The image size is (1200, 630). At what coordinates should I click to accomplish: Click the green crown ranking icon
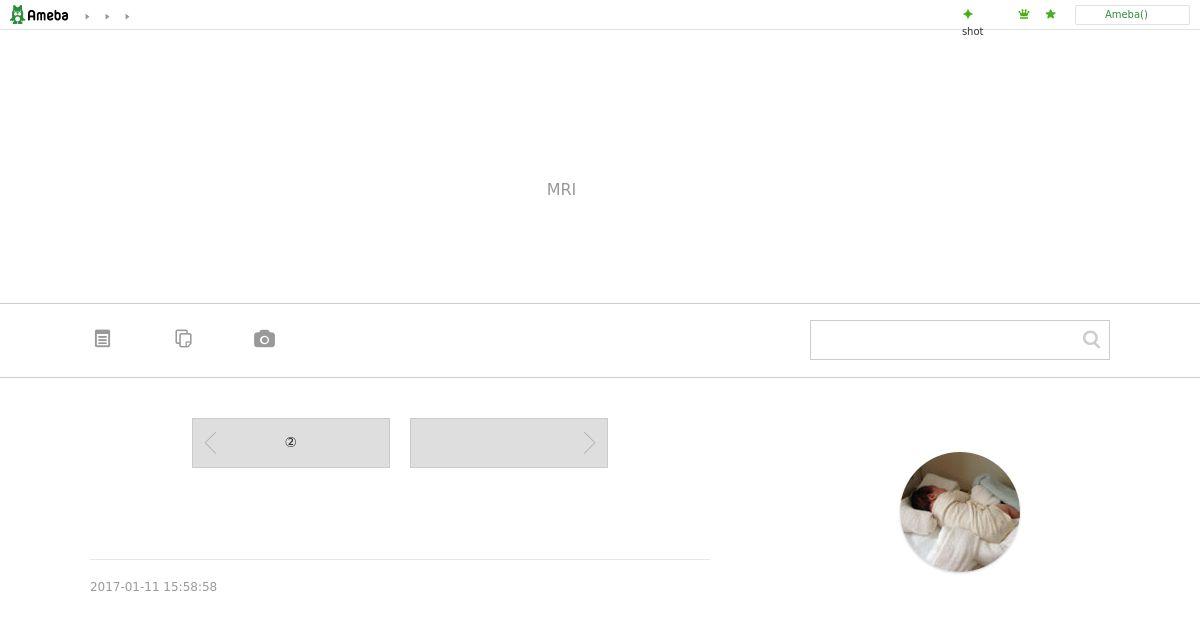pos(1024,14)
